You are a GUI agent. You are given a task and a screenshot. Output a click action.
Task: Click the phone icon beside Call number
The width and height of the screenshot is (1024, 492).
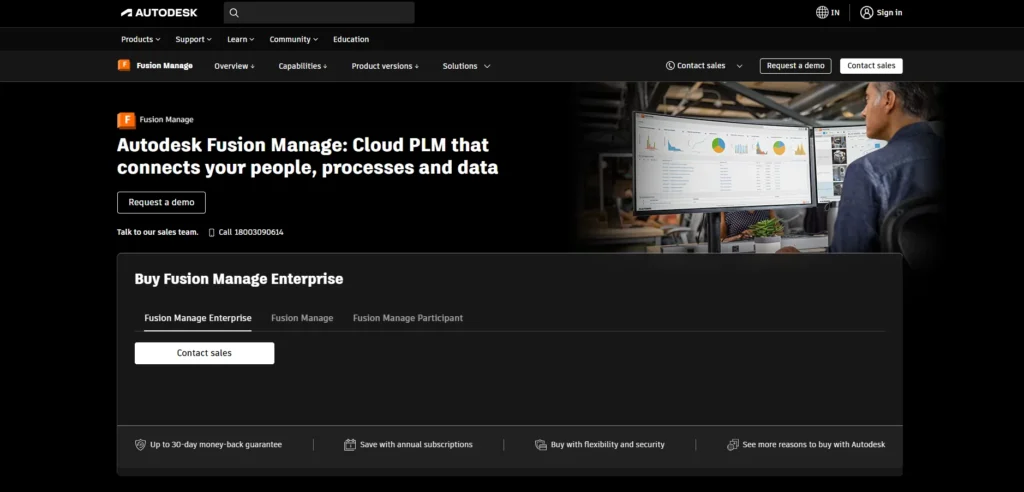[x=212, y=232]
